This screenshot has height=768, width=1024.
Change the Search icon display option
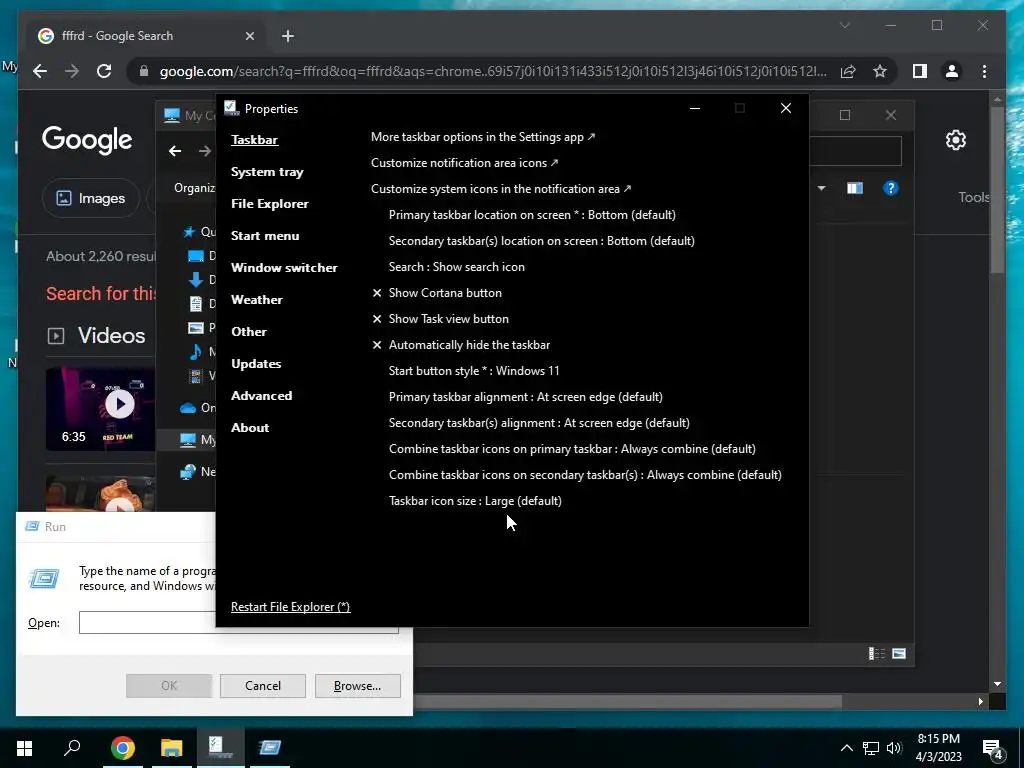[x=456, y=267]
